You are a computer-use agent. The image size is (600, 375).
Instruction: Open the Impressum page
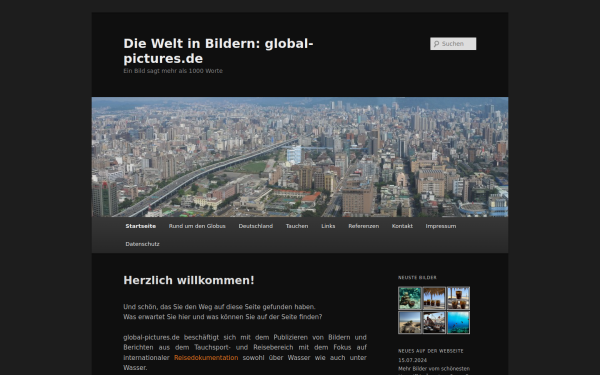click(441, 226)
